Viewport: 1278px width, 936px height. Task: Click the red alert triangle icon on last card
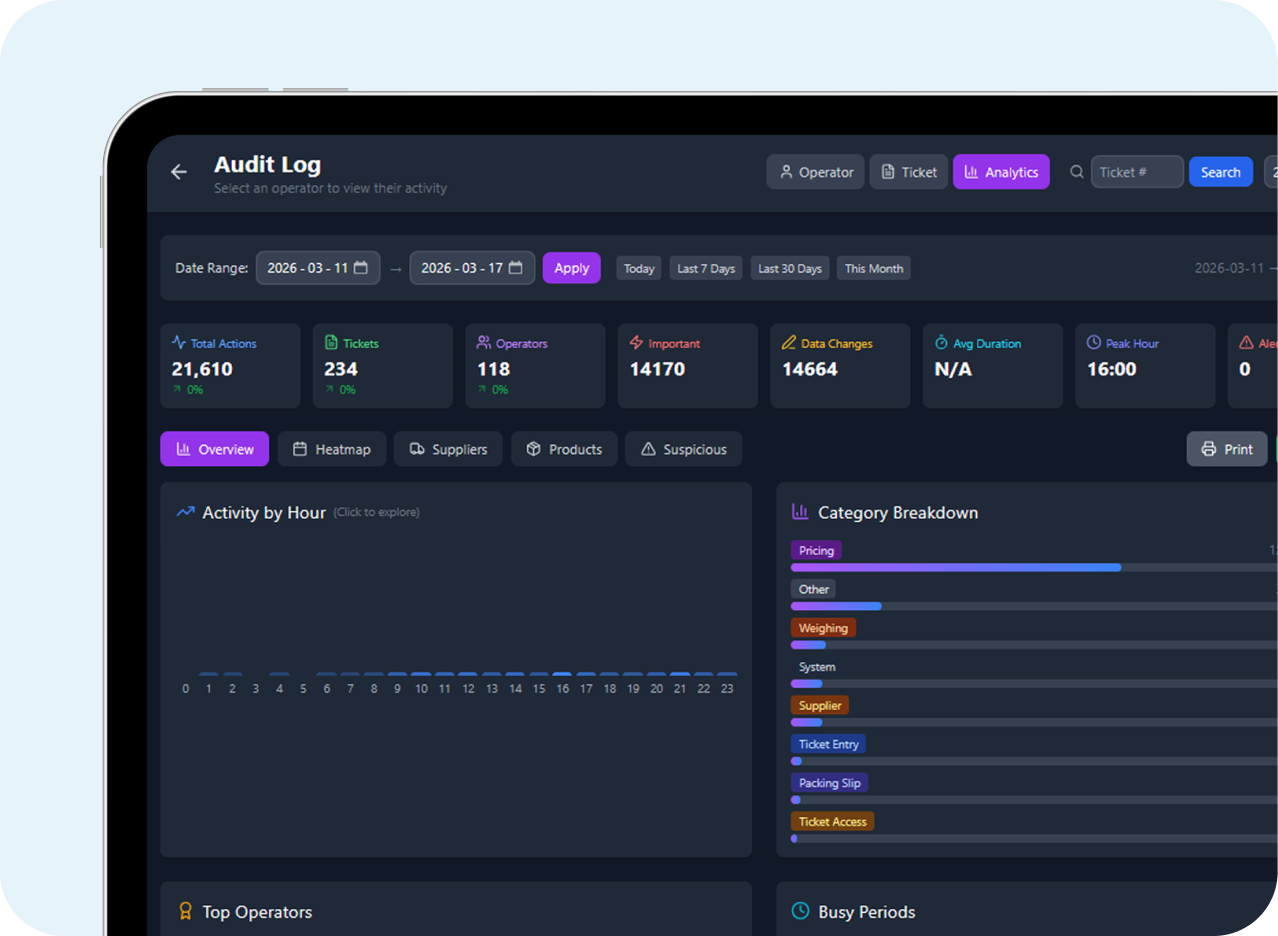click(x=1246, y=342)
